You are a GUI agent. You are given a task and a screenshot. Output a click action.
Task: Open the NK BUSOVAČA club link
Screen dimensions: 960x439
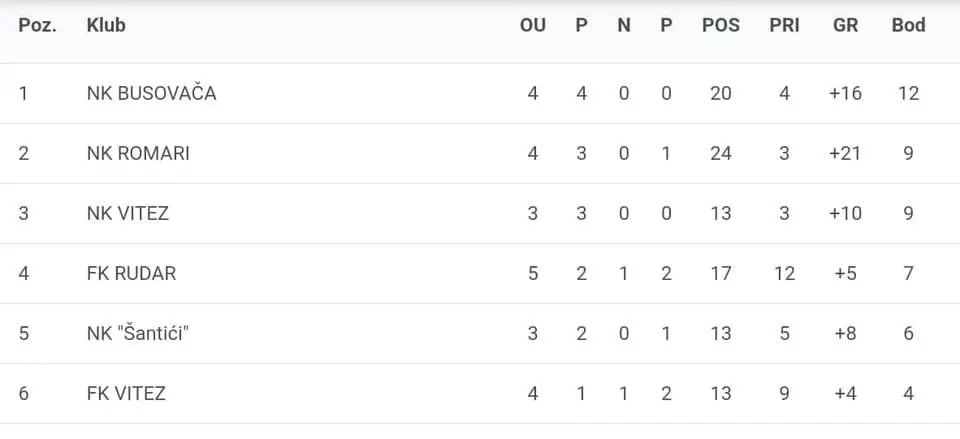[151, 93]
